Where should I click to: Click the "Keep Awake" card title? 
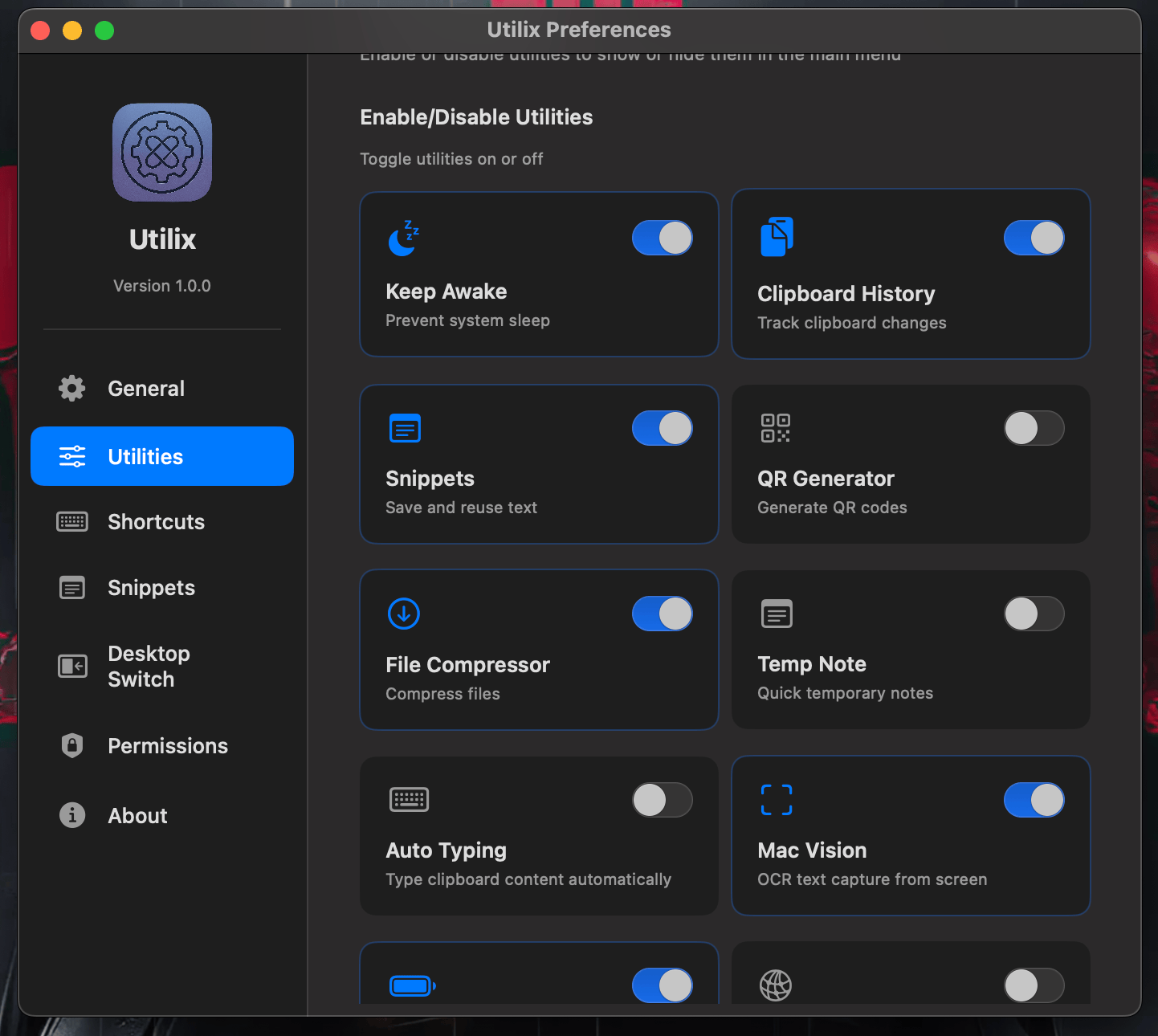446,292
